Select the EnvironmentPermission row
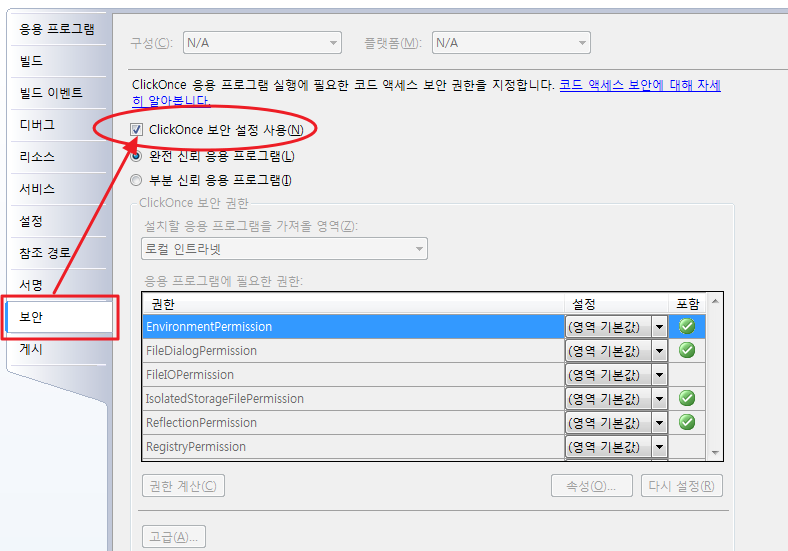Viewport: 788px width, 551px height. pyautogui.click(x=354, y=327)
